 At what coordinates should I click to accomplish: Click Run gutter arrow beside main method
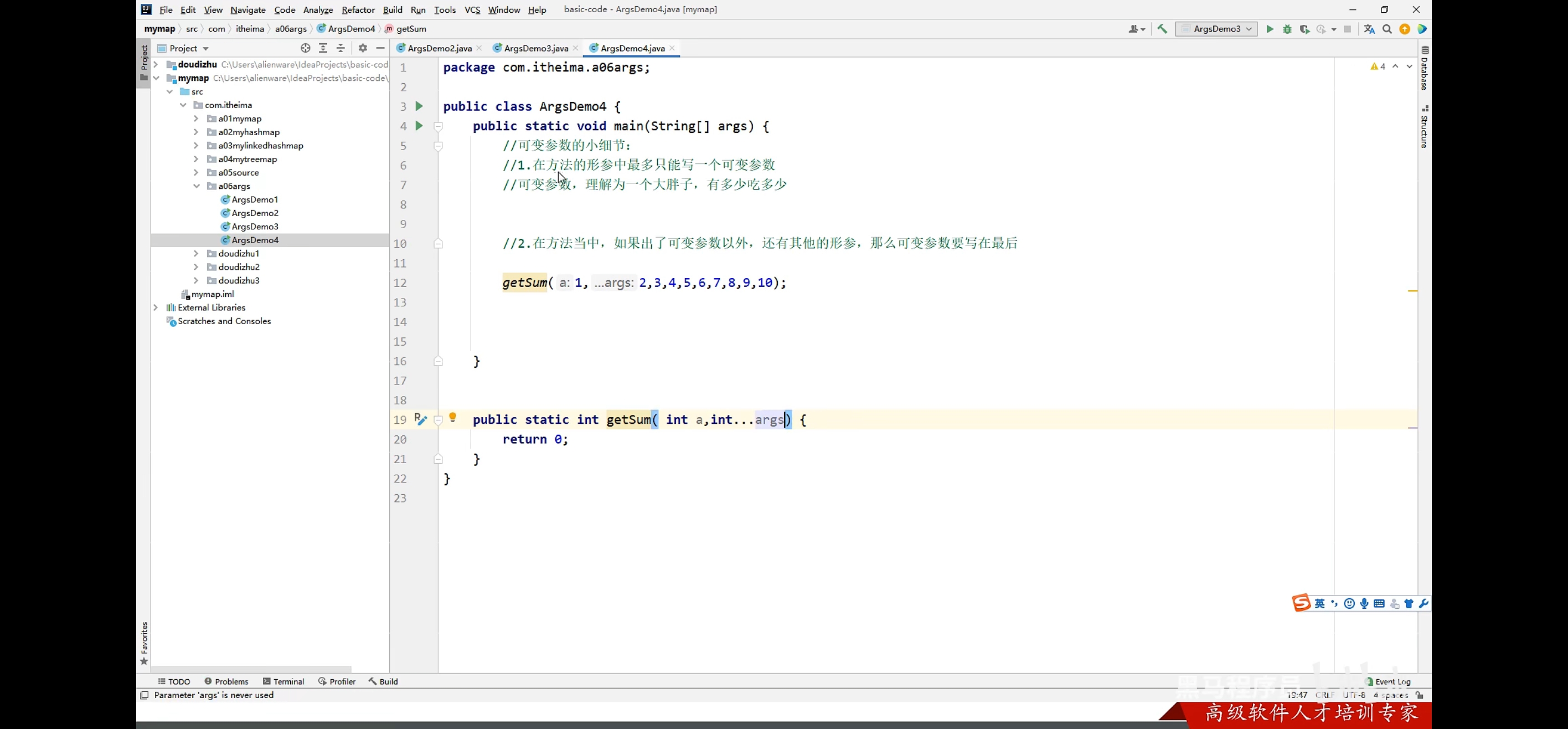point(419,125)
